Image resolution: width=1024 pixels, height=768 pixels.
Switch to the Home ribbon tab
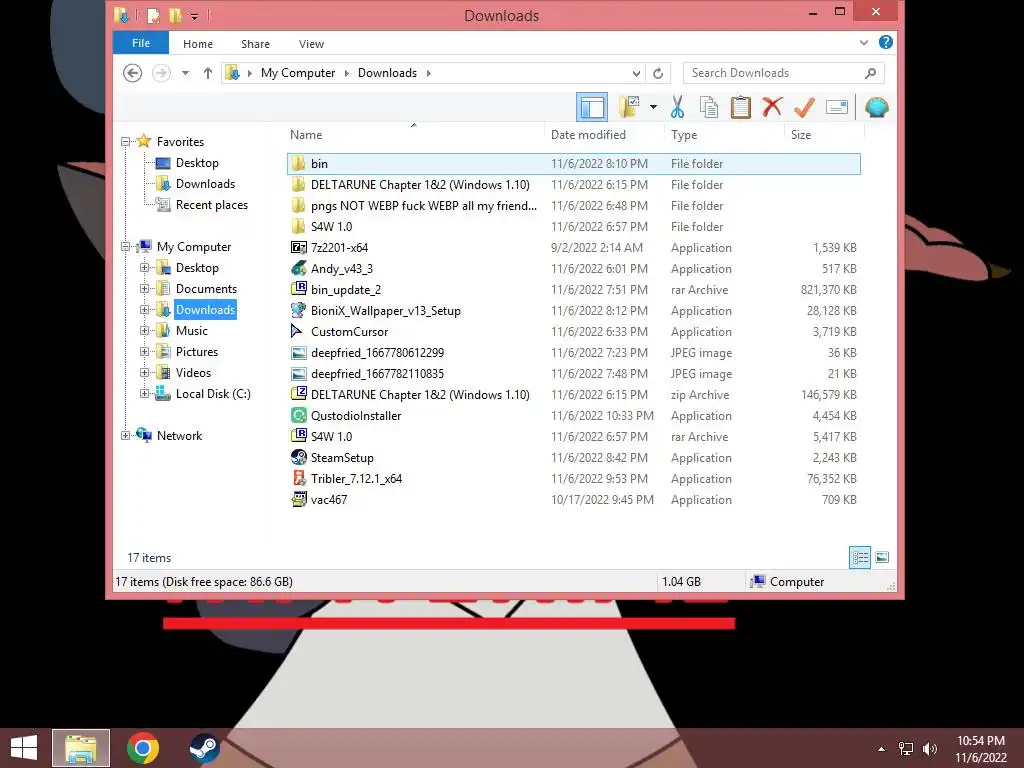198,44
